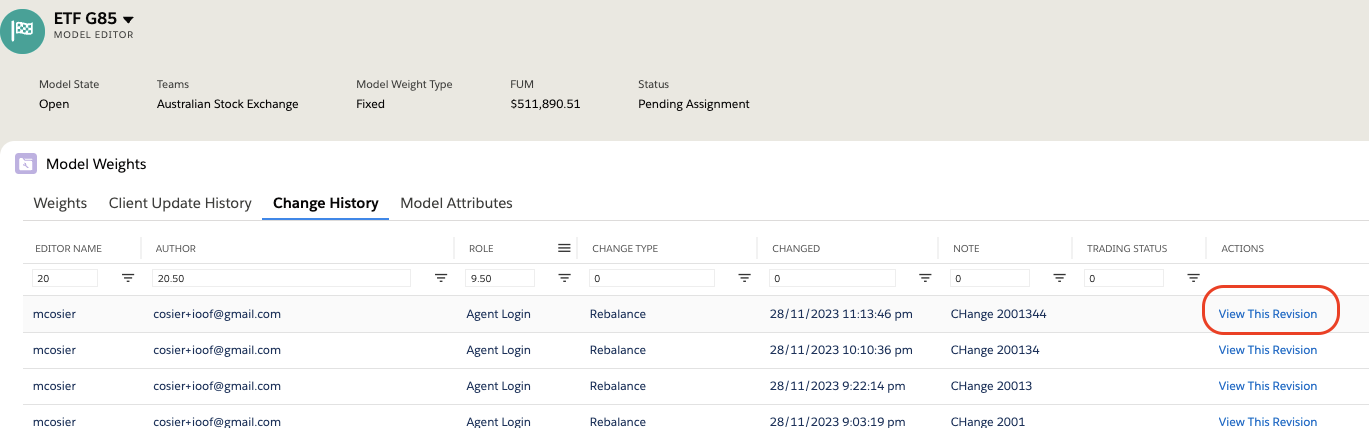Open the Client Update History tab

(180, 203)
